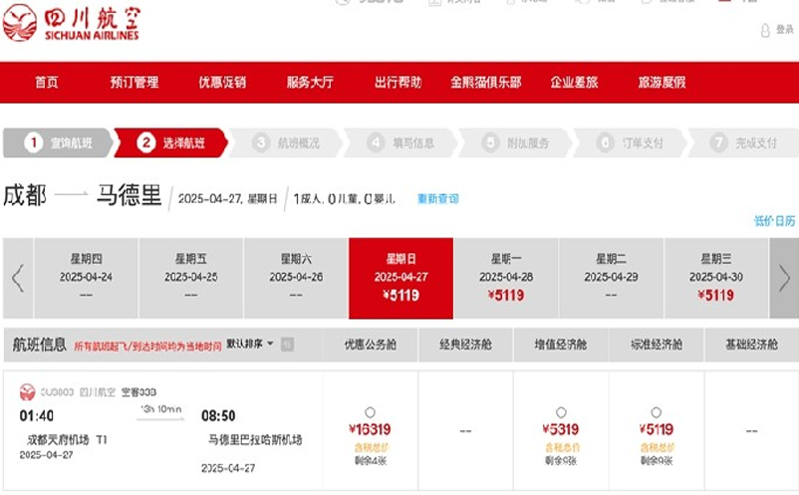Click step 5 附加服务 in progress bar
The image size is (799, 495).
[x=515, y=143]
